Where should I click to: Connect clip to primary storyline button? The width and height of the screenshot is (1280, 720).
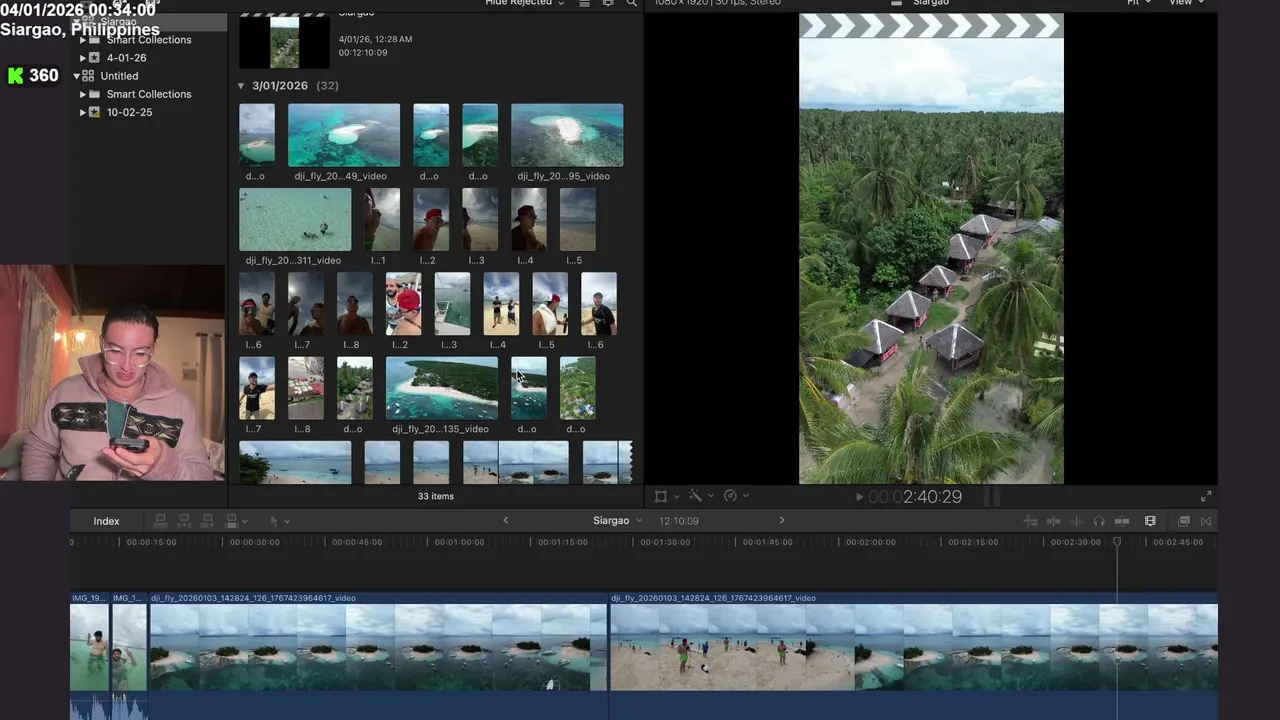click(x=159, y=521)
